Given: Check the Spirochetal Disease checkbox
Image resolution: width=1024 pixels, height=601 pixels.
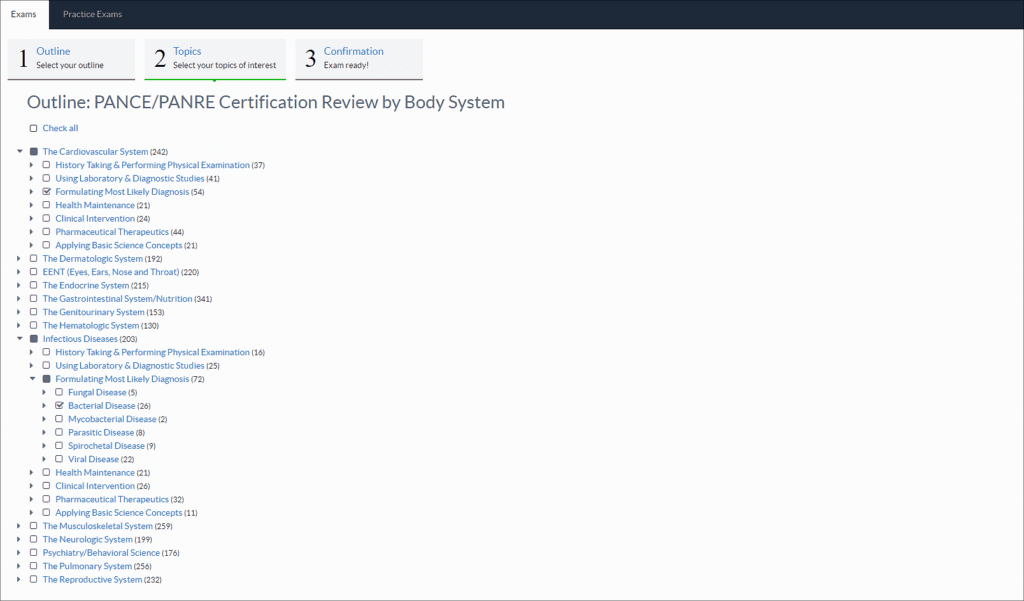Looking at the screenshot, I should pyautogui.click(x=59, y=446).
